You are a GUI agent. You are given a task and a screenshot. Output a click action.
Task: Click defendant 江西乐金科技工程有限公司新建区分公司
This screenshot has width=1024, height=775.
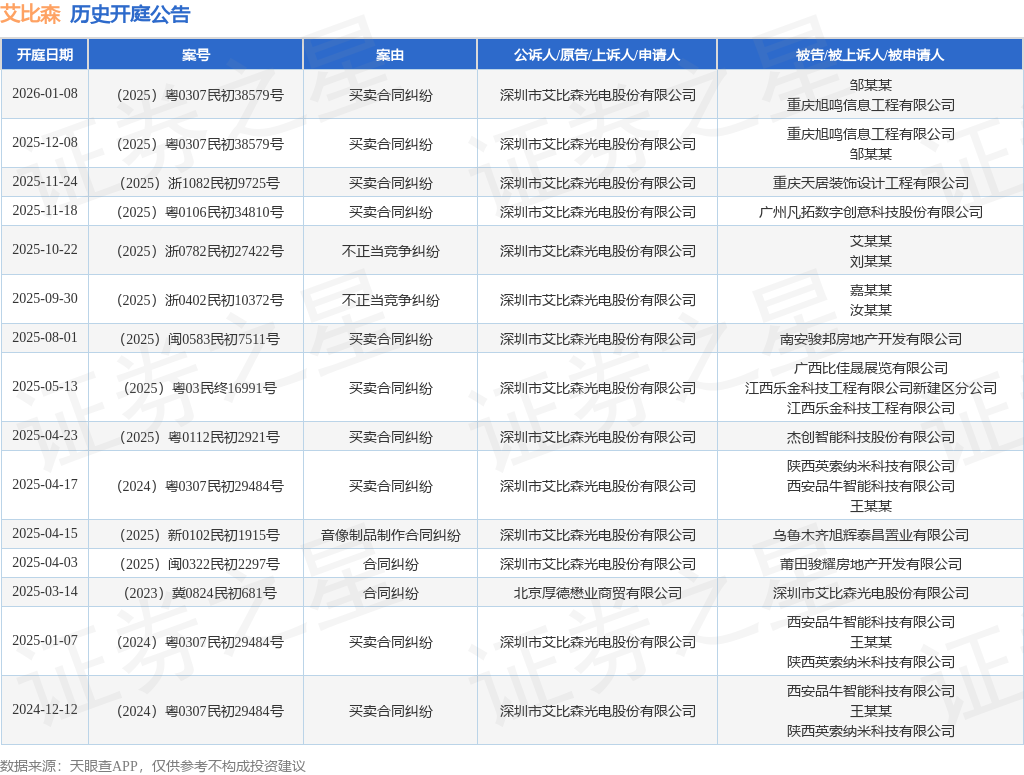coord(871,388)
